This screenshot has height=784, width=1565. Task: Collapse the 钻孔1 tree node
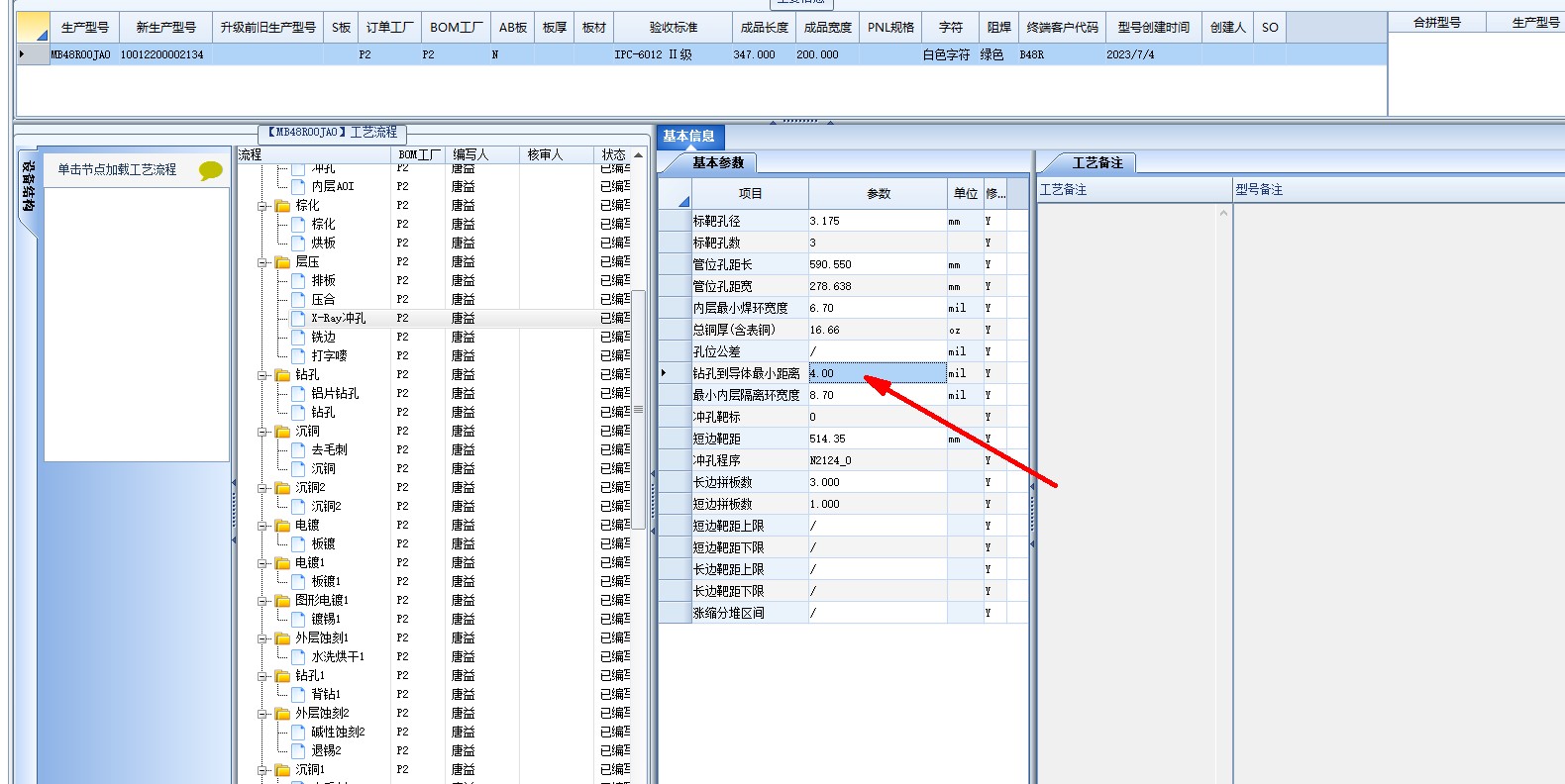click(x=263, y=676)
